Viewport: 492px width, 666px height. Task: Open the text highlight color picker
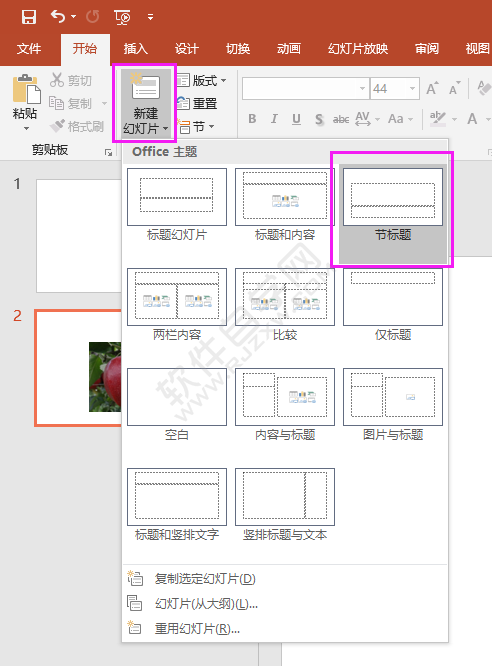click(x=454, y=119)
